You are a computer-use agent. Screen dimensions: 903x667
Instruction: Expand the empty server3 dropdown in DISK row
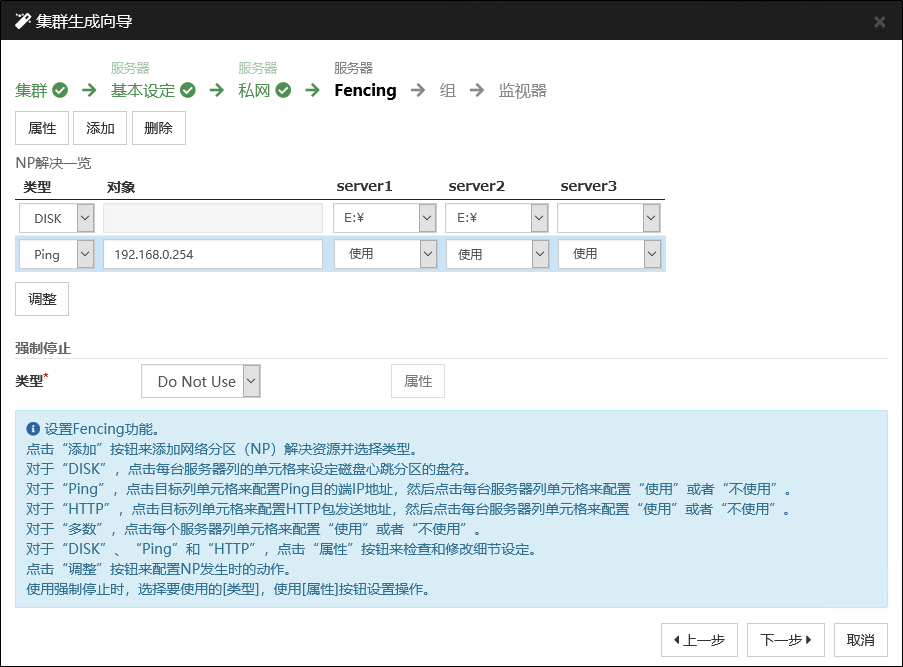(609, 218)
